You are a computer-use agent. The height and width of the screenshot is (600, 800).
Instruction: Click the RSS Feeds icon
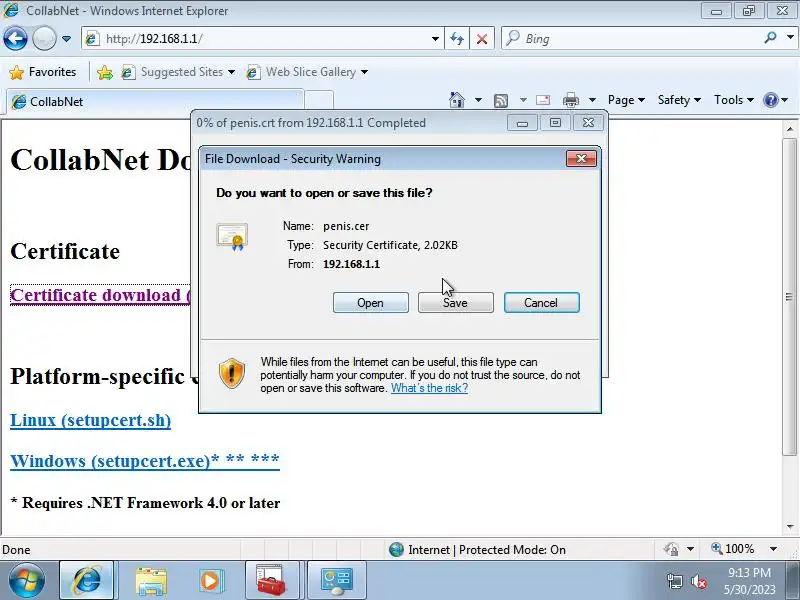(501, 101)
